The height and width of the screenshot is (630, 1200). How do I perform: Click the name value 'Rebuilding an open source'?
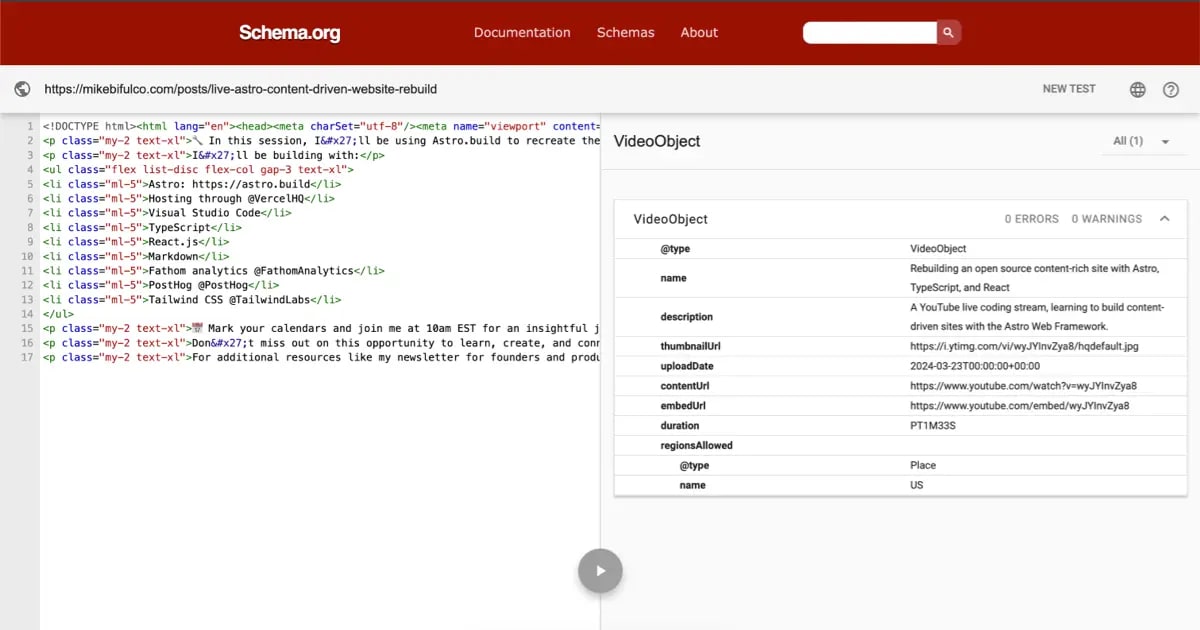click(1034, 278)
